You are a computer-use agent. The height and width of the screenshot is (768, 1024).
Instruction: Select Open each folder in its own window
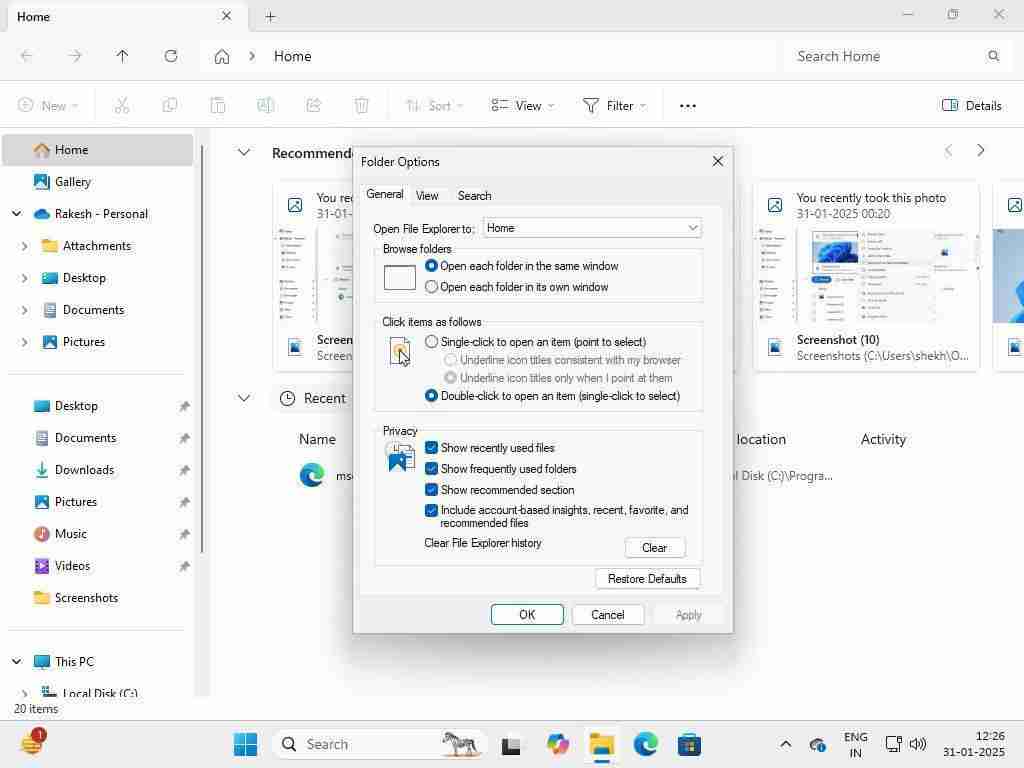(432, 287)
